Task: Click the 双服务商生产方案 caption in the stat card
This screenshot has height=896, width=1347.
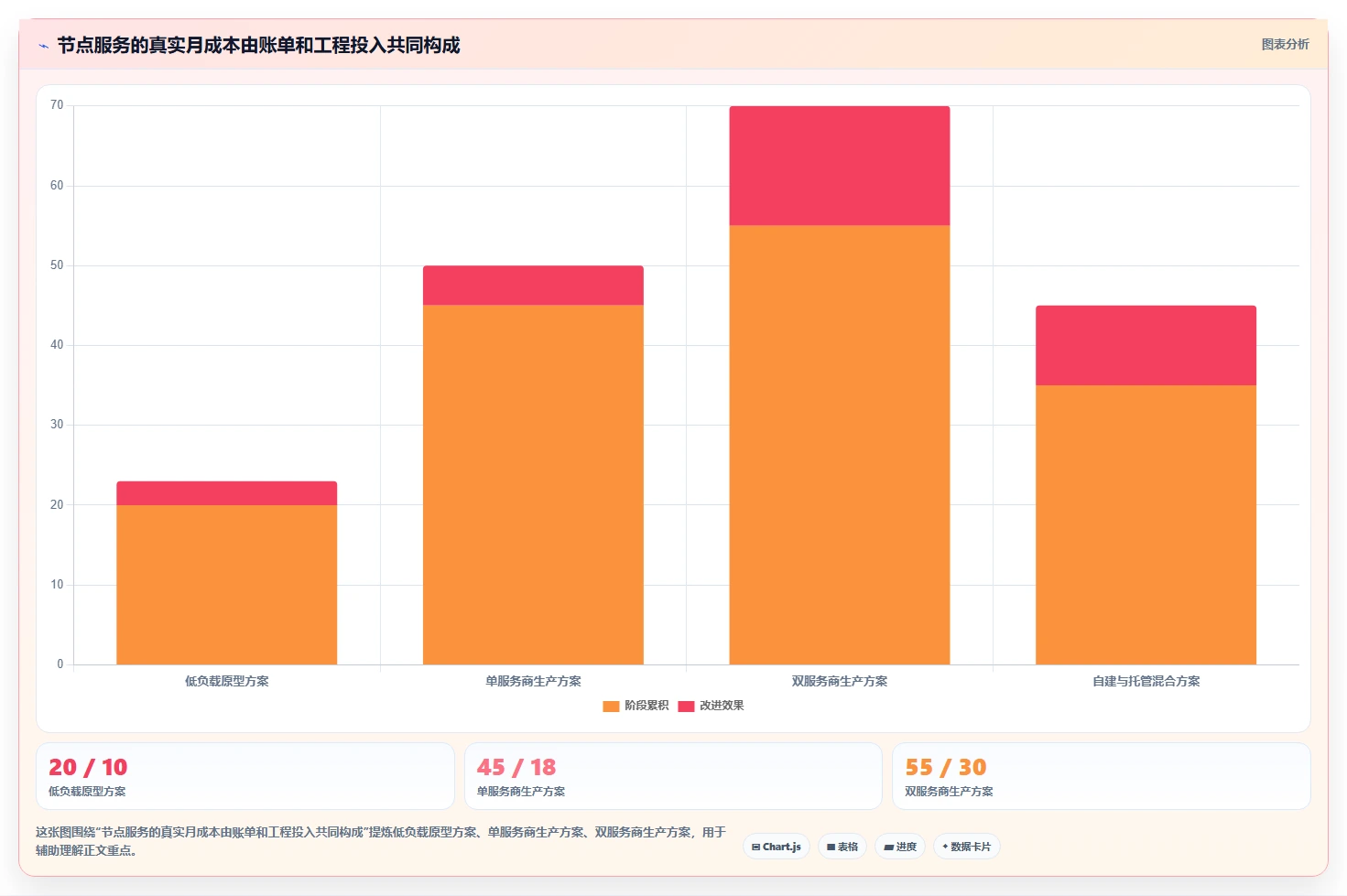Action: tap(949, 792)
